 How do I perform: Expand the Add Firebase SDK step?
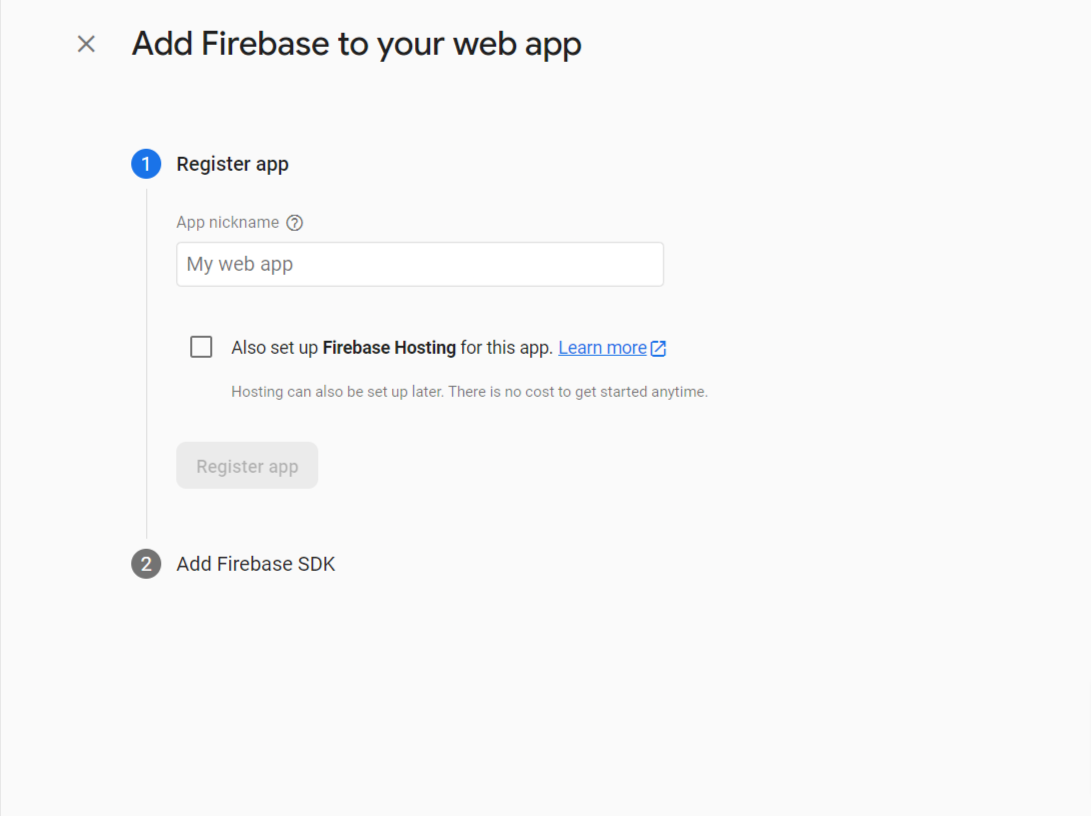point(256,564)
